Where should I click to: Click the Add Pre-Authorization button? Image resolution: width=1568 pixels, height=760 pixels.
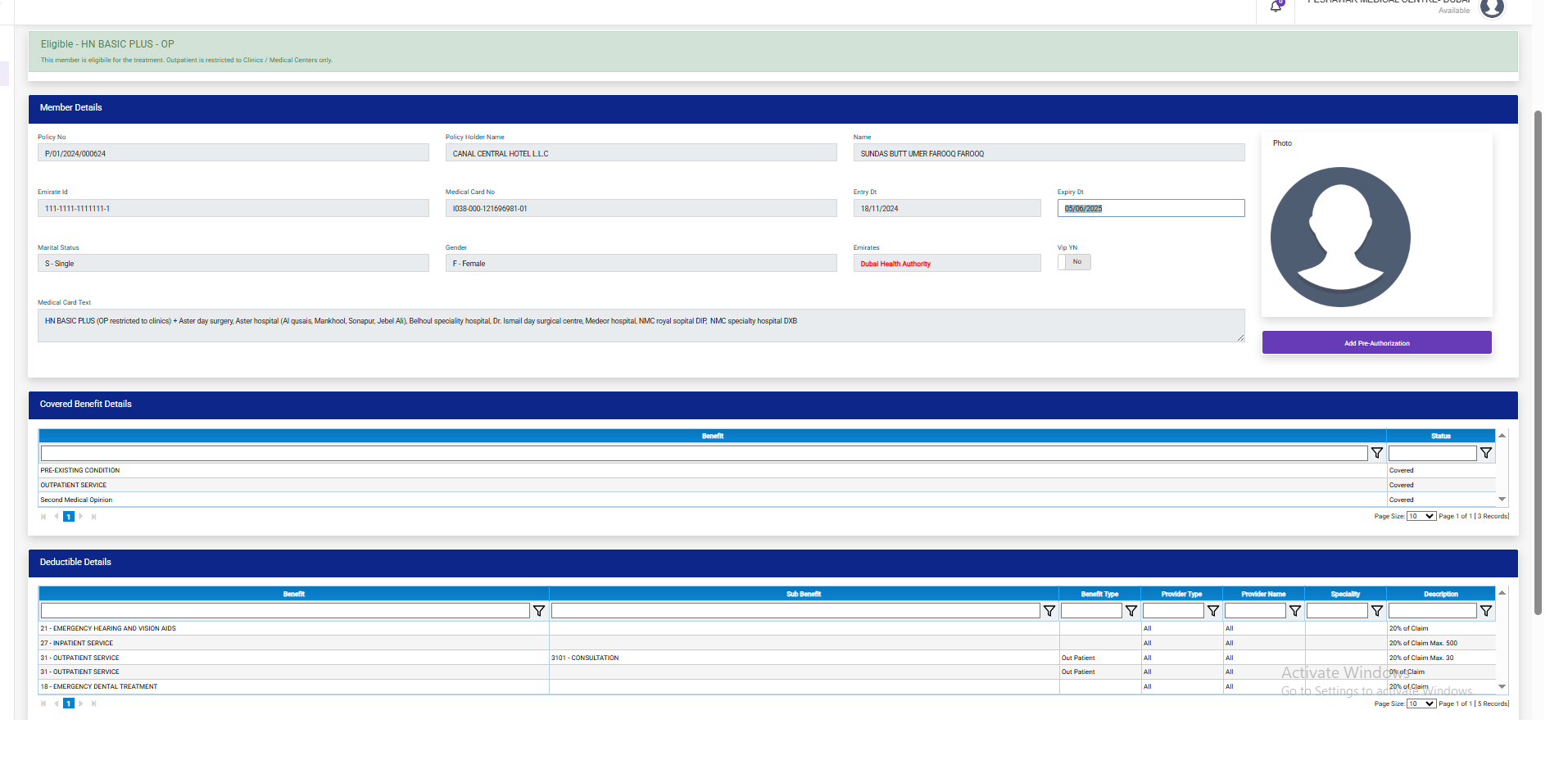(x=1376, y=343)
